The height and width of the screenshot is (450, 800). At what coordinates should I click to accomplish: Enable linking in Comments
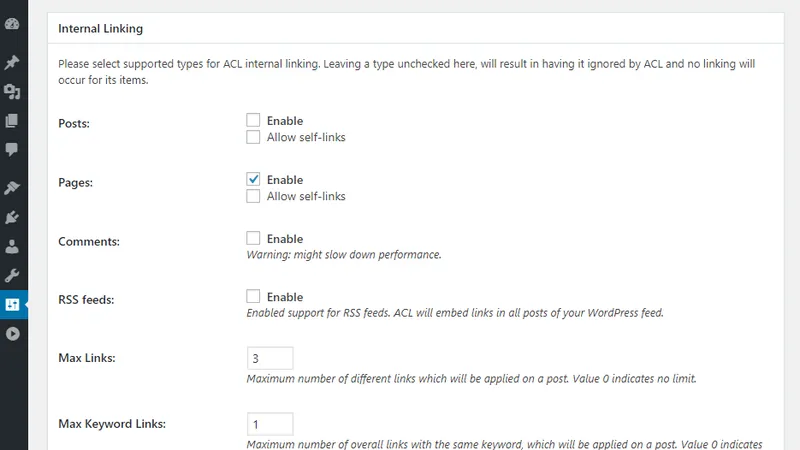point(253,238)
